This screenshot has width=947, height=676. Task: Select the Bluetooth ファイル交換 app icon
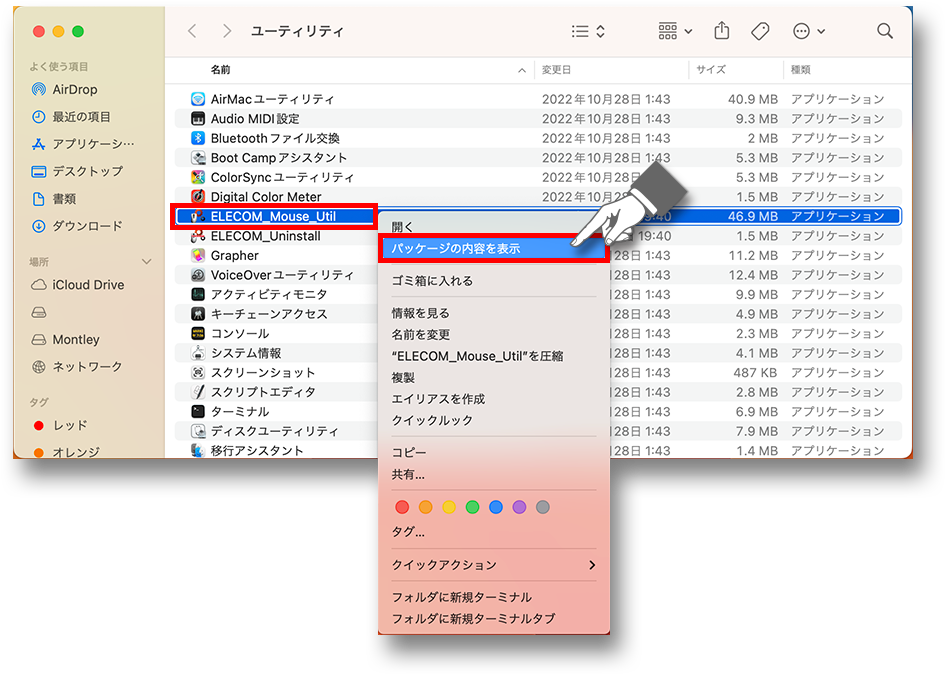click(197, 138)
